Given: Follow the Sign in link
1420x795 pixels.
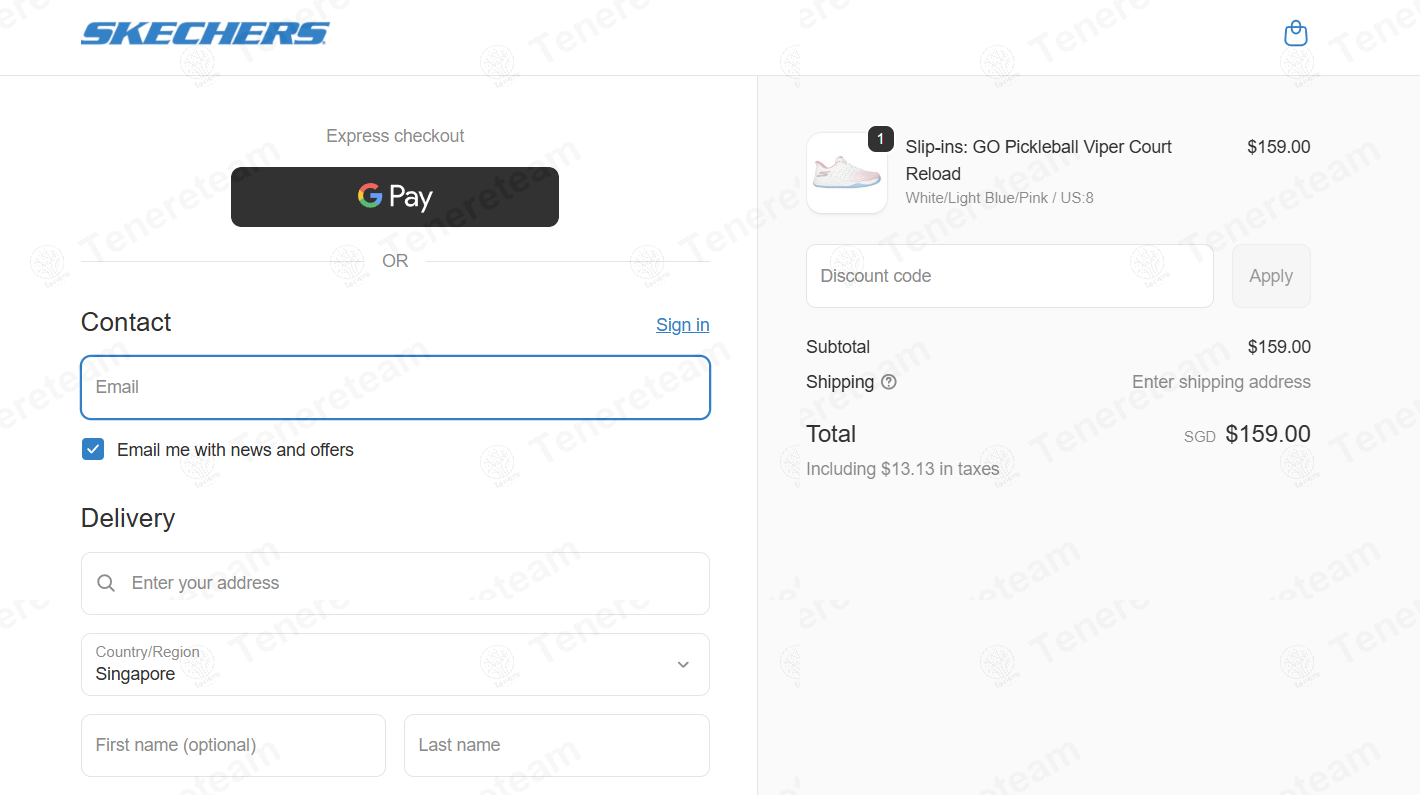Looking at the screenshot, I should 683,325.
